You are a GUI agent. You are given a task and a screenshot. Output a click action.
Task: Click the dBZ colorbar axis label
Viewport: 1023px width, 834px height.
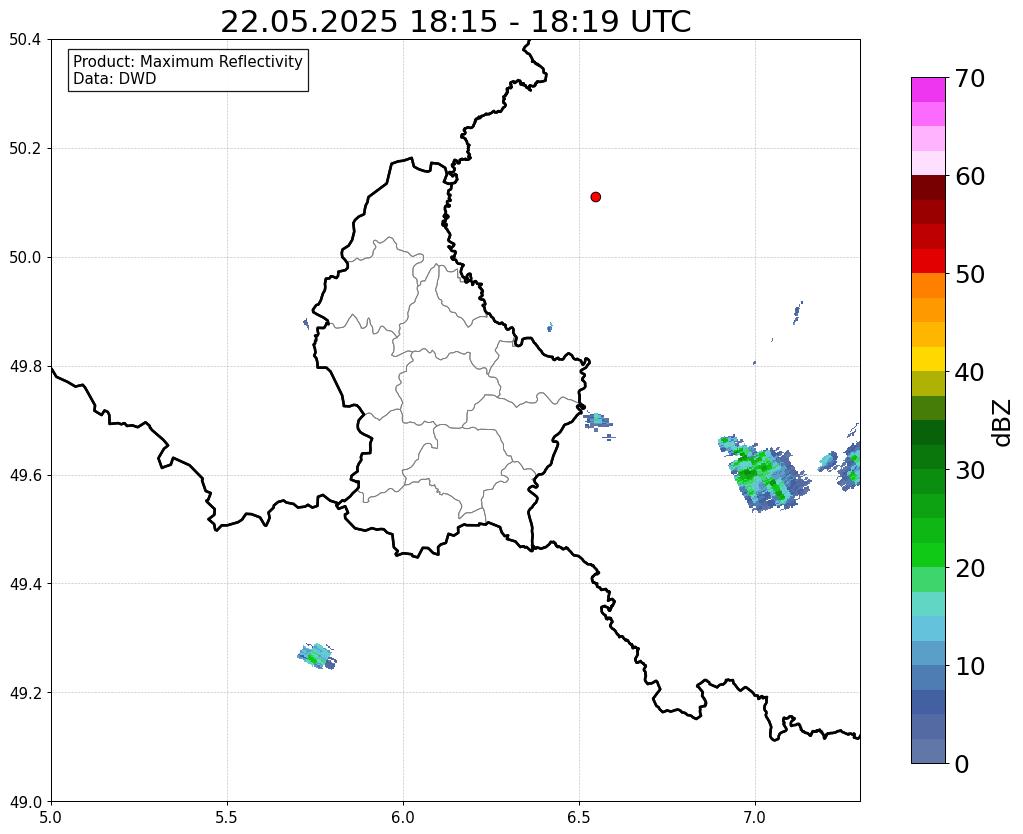tap(1003, 423)
